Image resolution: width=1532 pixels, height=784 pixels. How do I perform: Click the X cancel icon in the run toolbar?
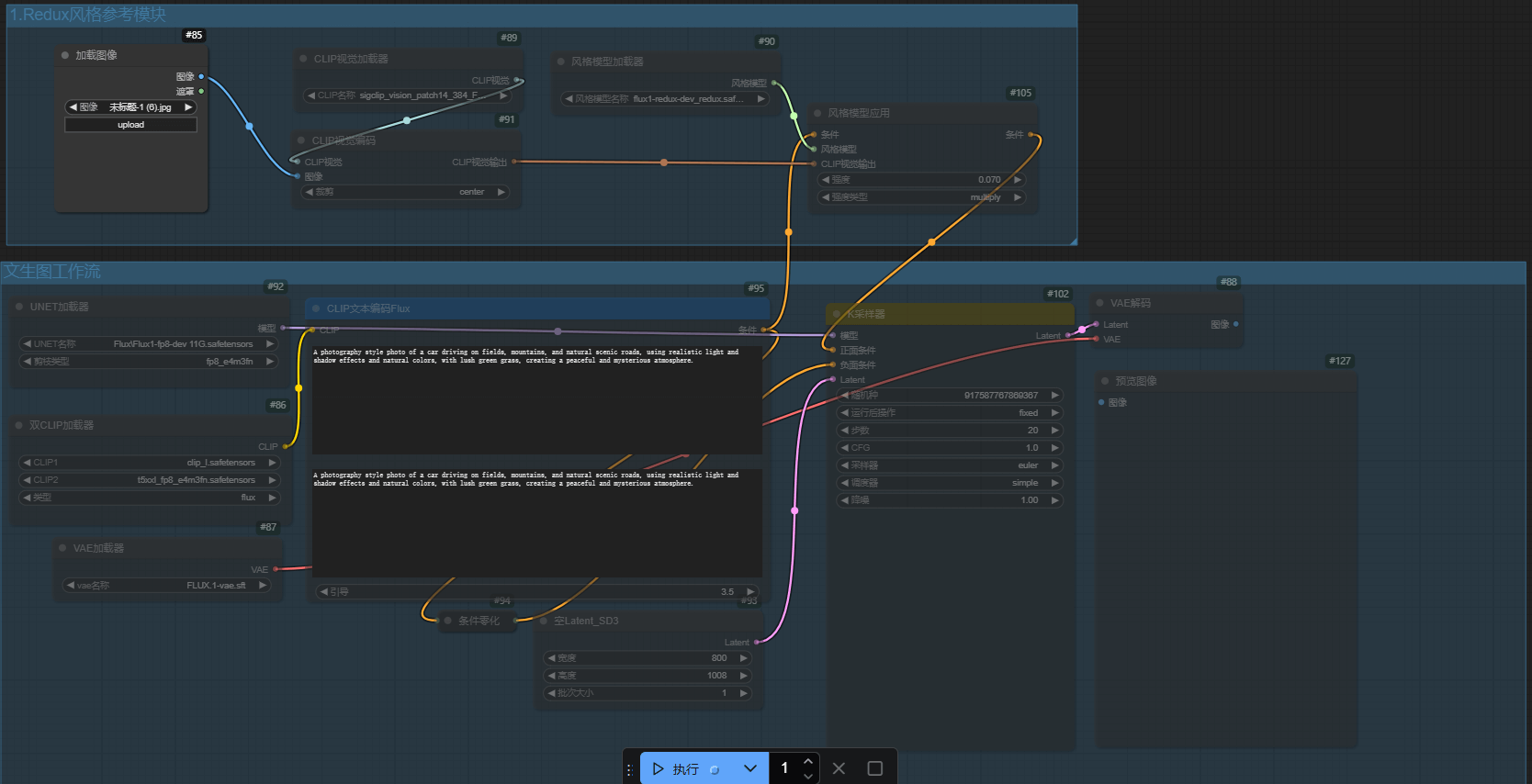click(839, 768)
